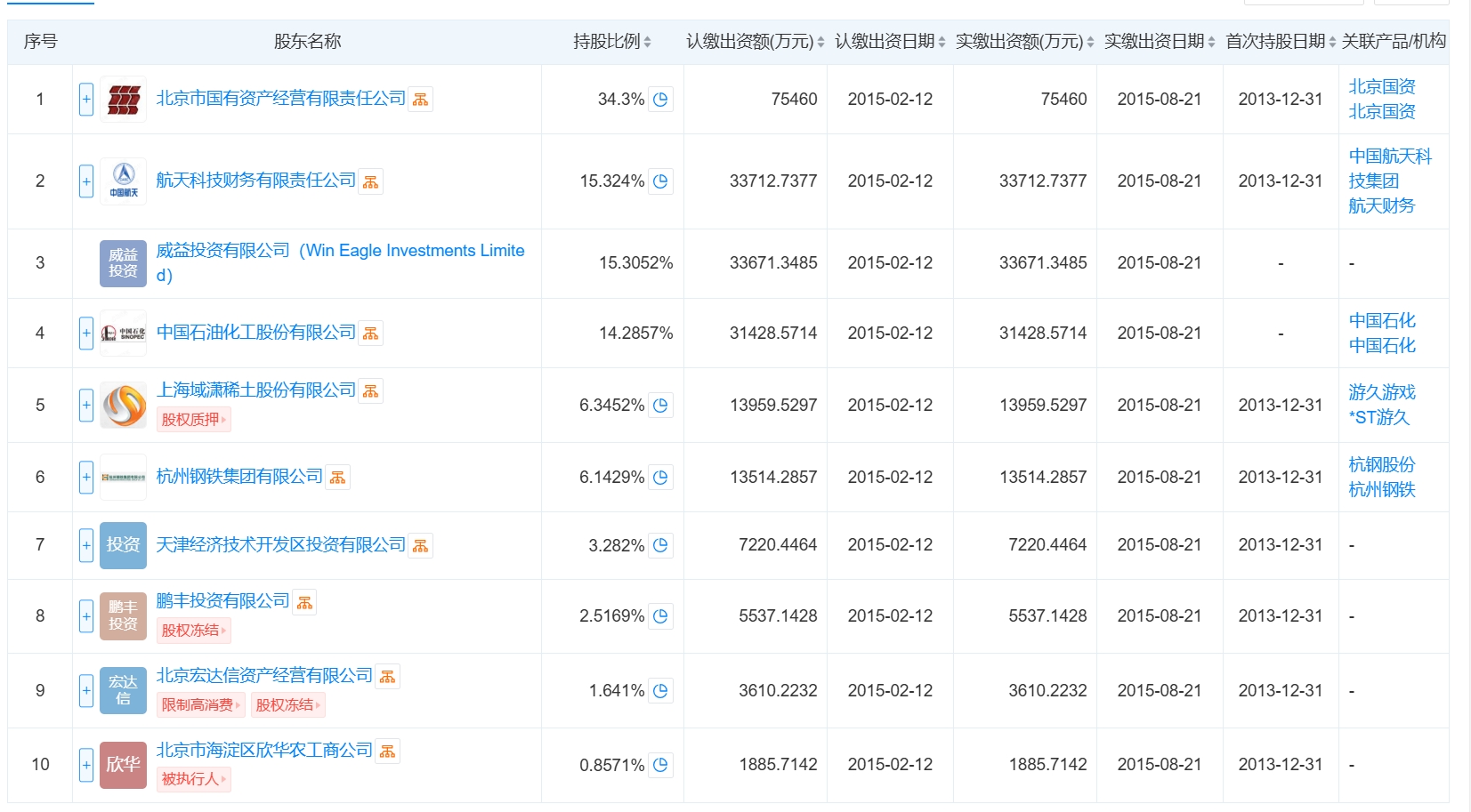The height and width of the screenshot is (812, 1471).
Task: Open 天津经济技术开发区投资有限公司 link
Action: 281,544
